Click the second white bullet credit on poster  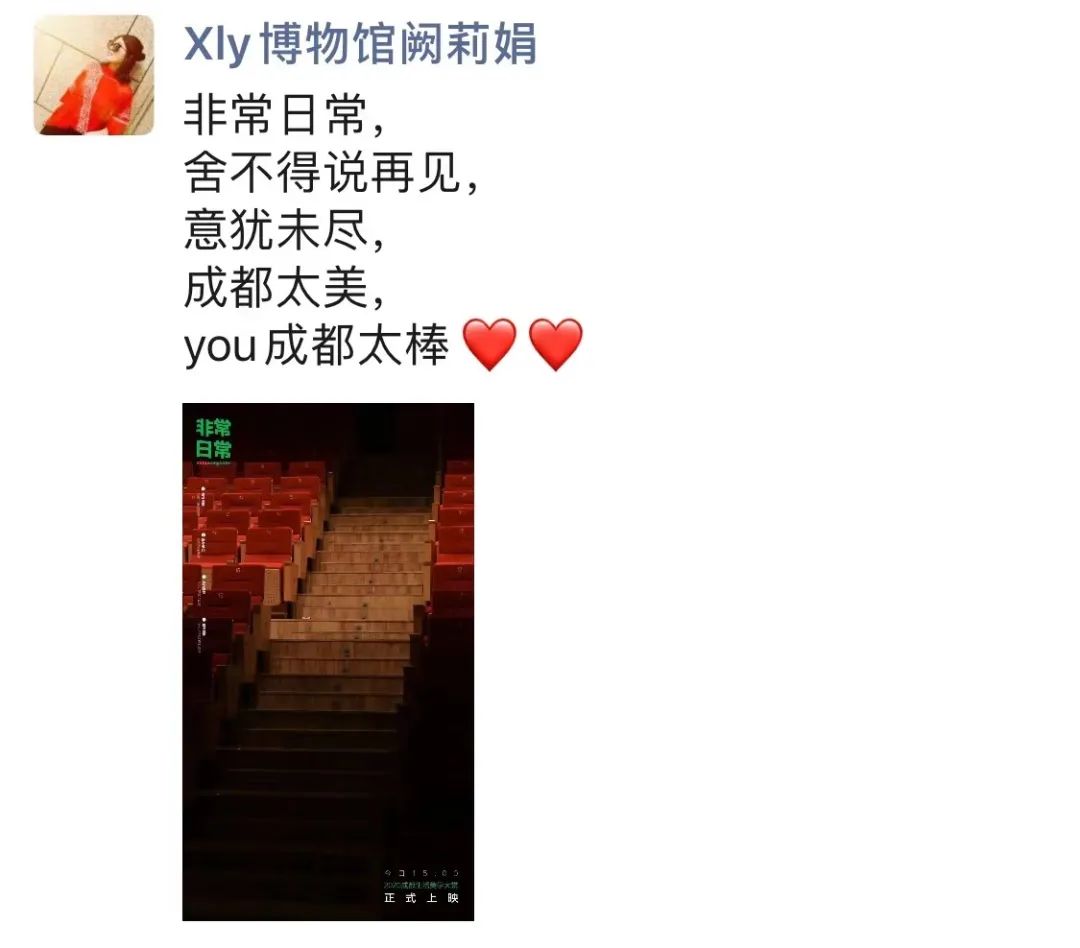203,546
